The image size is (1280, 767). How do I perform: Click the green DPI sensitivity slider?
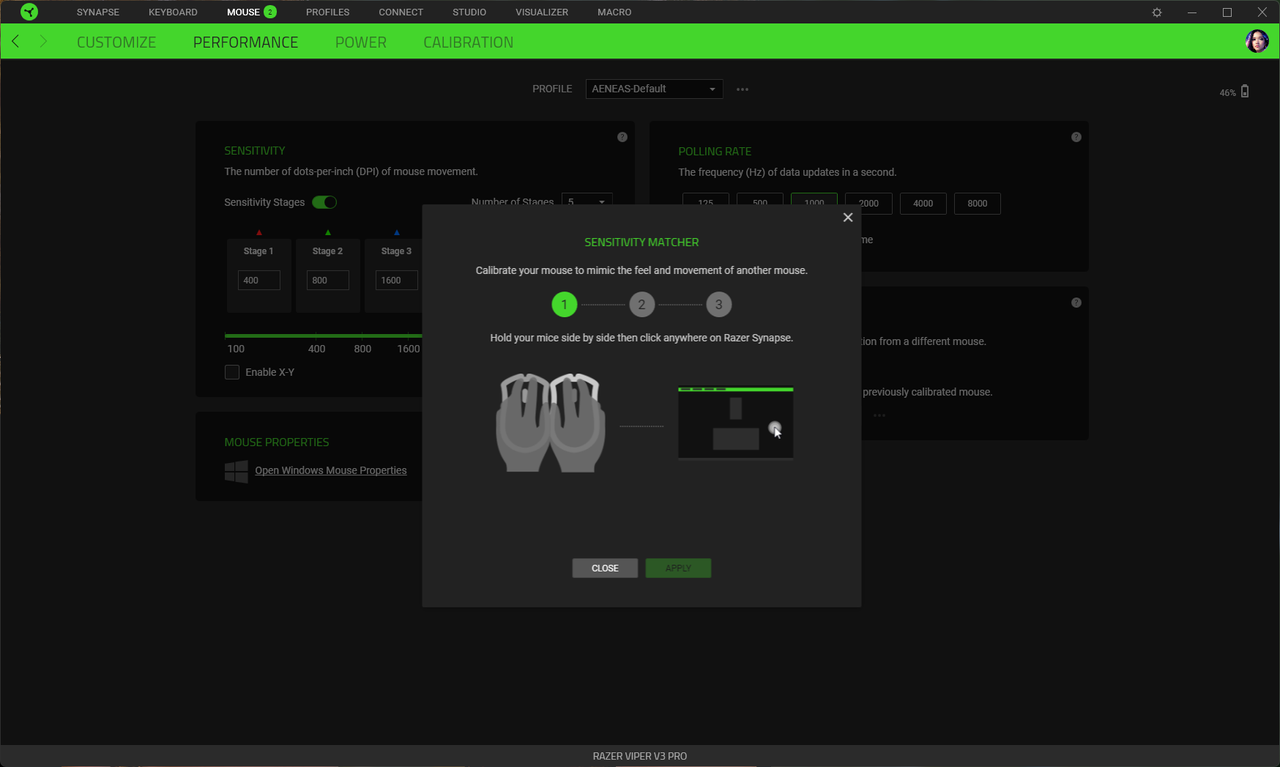pos(323,336)
